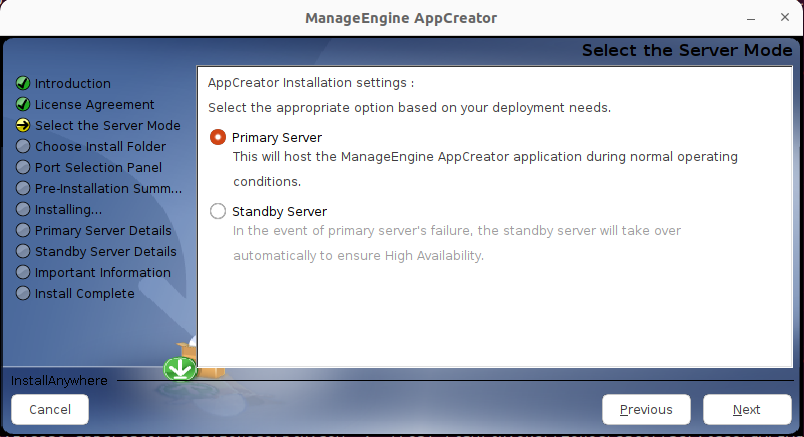The width and height of the screenshot is (804, 437).
Task: Go back with the Previous button
Action: (645, 409)
